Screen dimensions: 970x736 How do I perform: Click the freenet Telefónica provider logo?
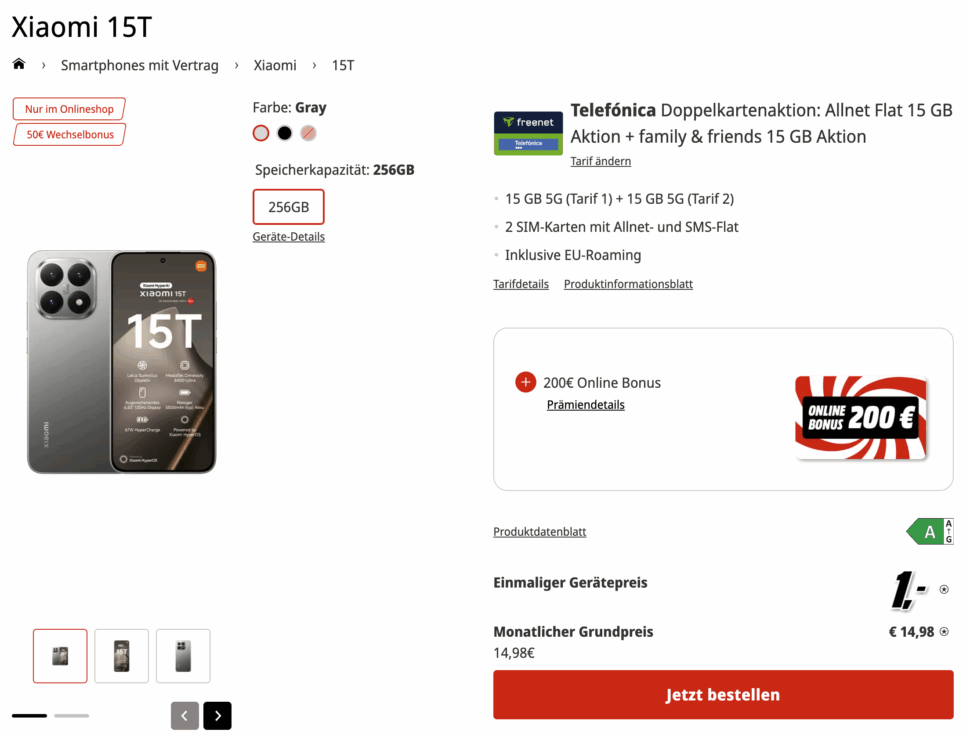pyautogui.click(x=527, y=131)
